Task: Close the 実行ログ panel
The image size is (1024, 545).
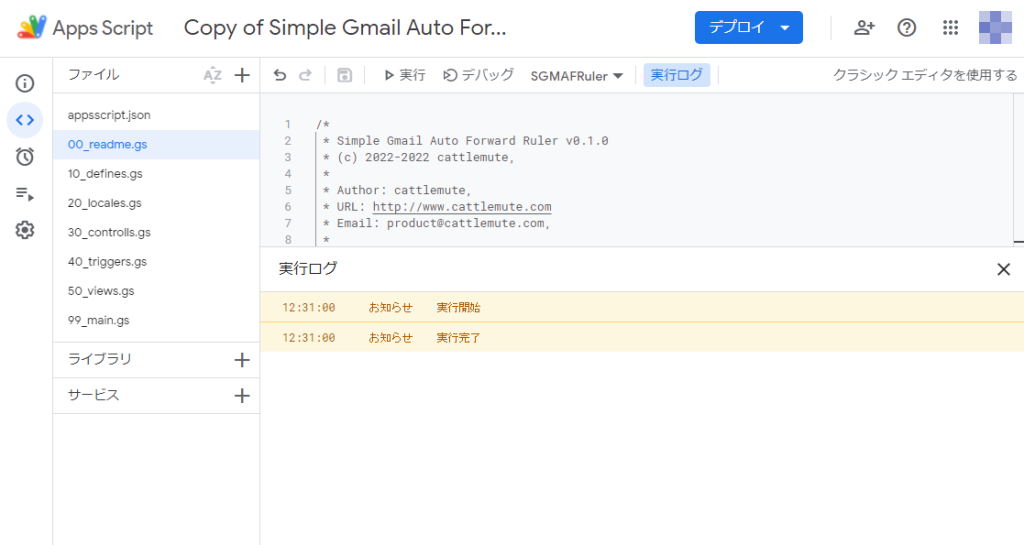Action: pos(1004,269)
